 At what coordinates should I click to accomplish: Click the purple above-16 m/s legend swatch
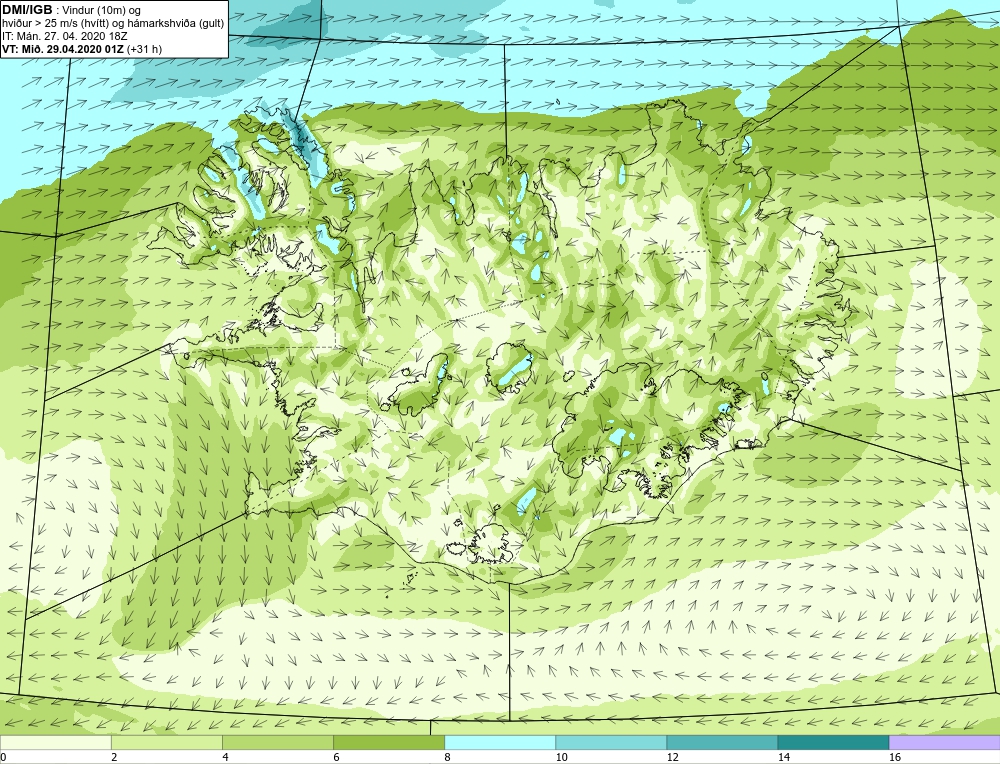coord(944,742)
